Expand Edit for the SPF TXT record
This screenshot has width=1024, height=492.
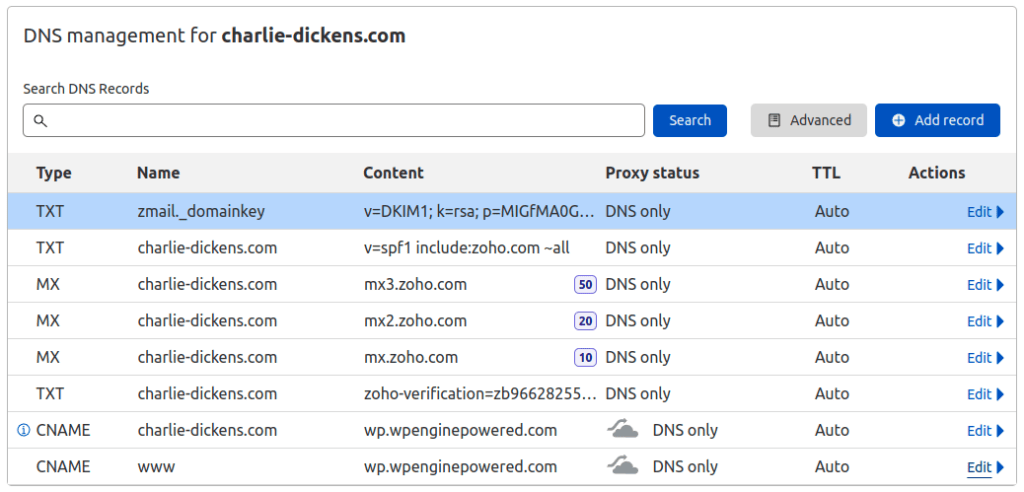tap(985, 248)
